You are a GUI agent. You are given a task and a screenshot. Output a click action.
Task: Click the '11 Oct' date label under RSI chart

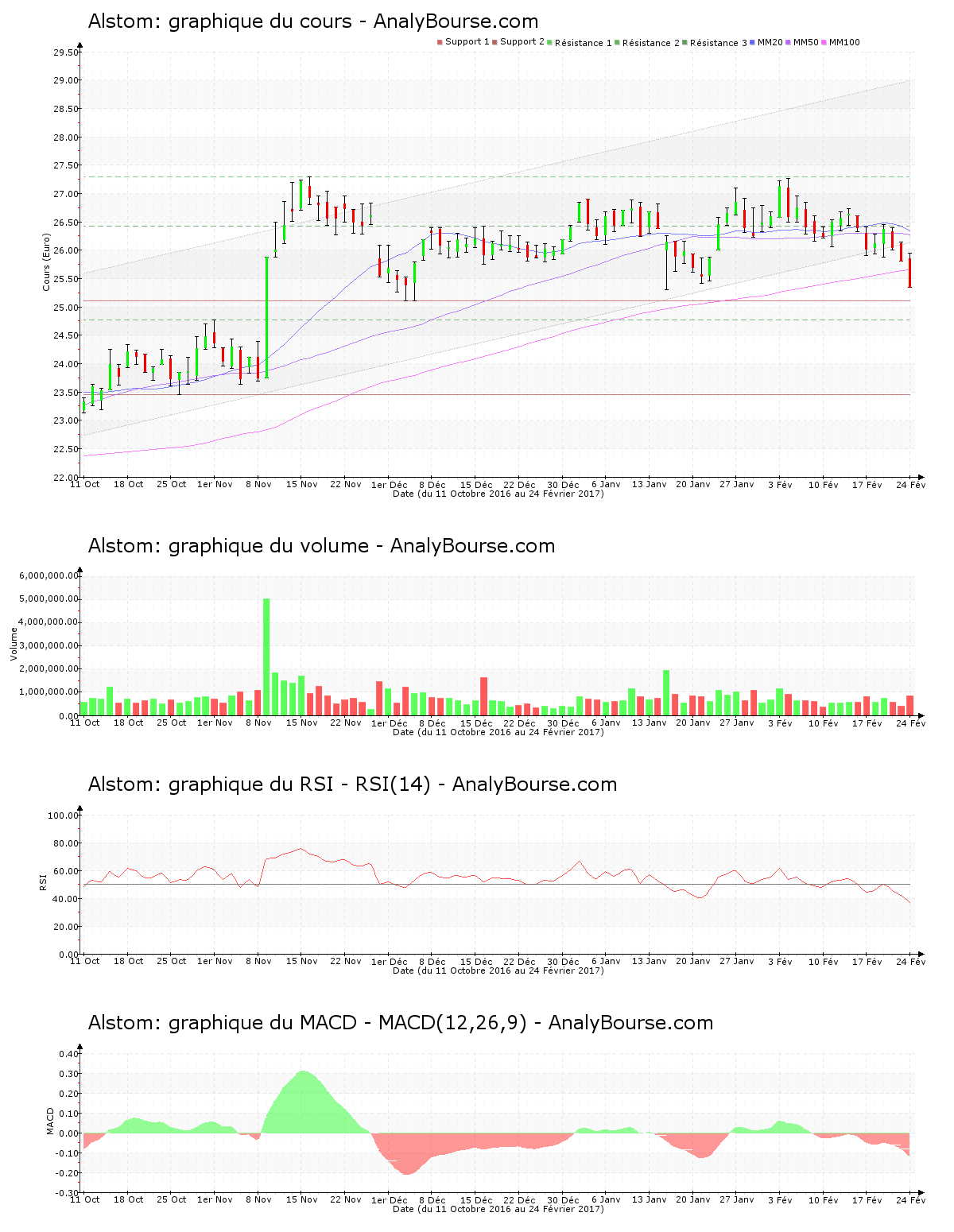[85, 961]
